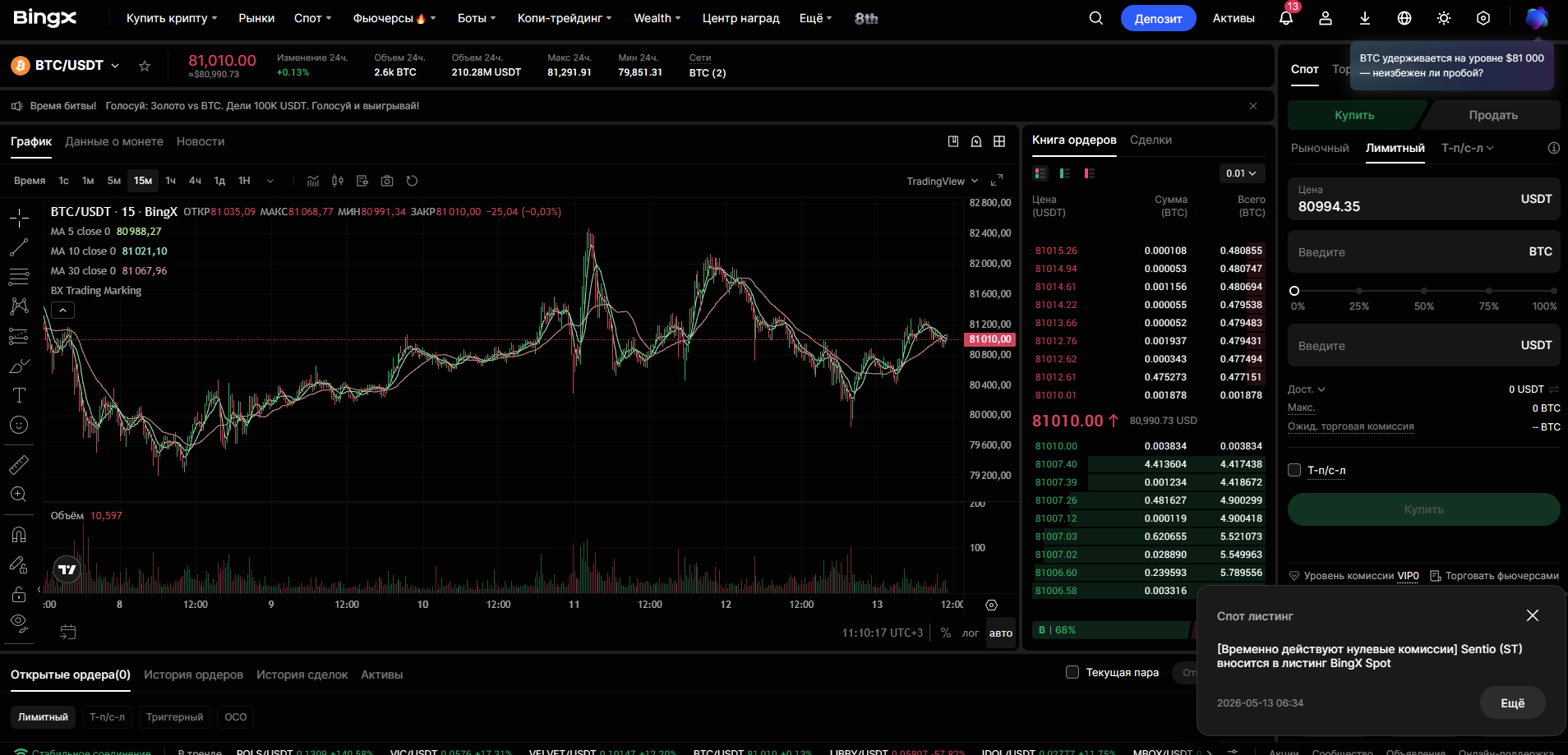Take a chart snapshot with camera icon
This screenshot has height=755, width=1568.
coord(387,181)
